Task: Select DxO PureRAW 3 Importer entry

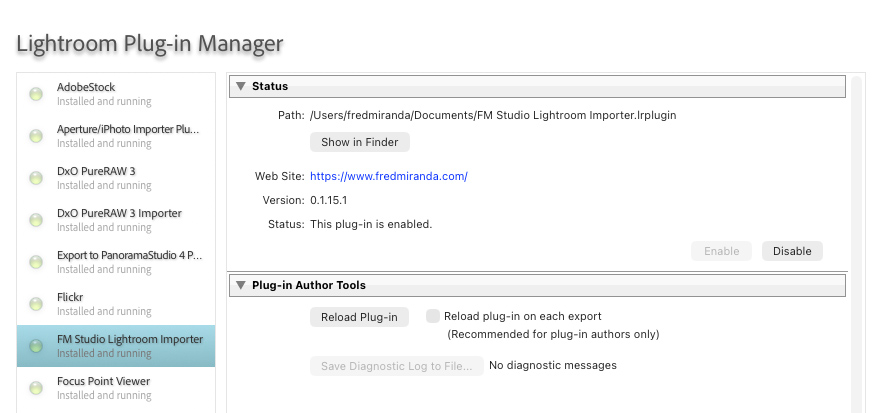Action: coord(116,220)
